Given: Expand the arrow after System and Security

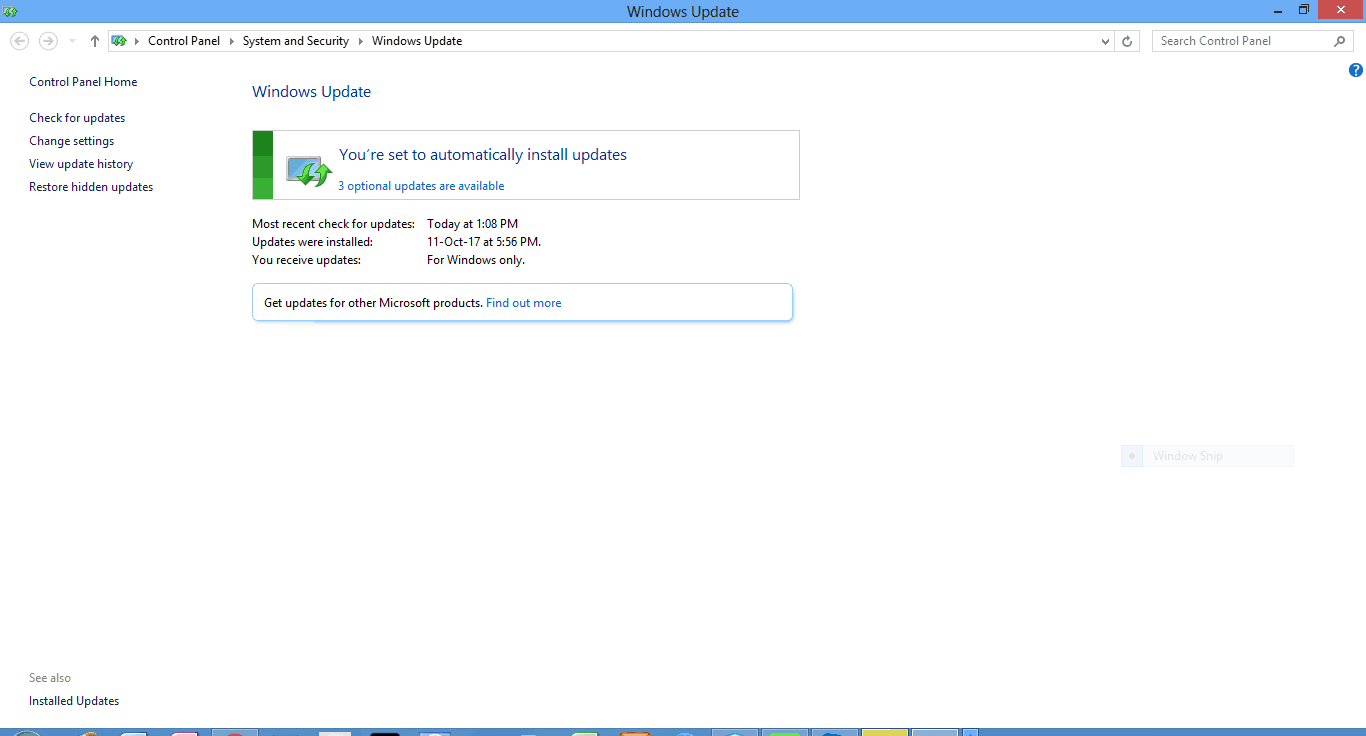Looking at the screenshot, I should (x=361, y=41).
